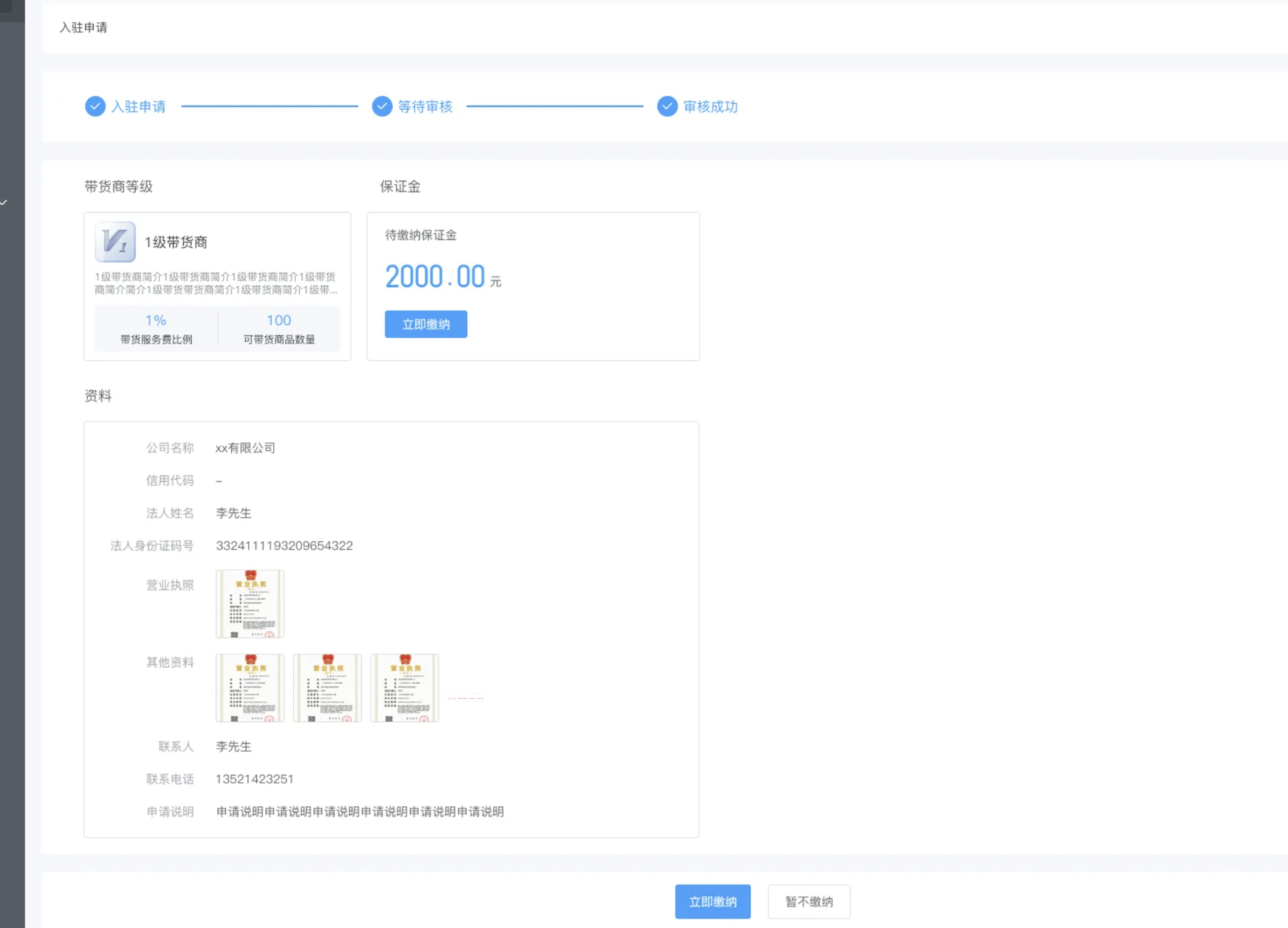1288x928 pixels.
Task: Click the checkmark icon beside 等待审核 step
Action: (382, 106)
